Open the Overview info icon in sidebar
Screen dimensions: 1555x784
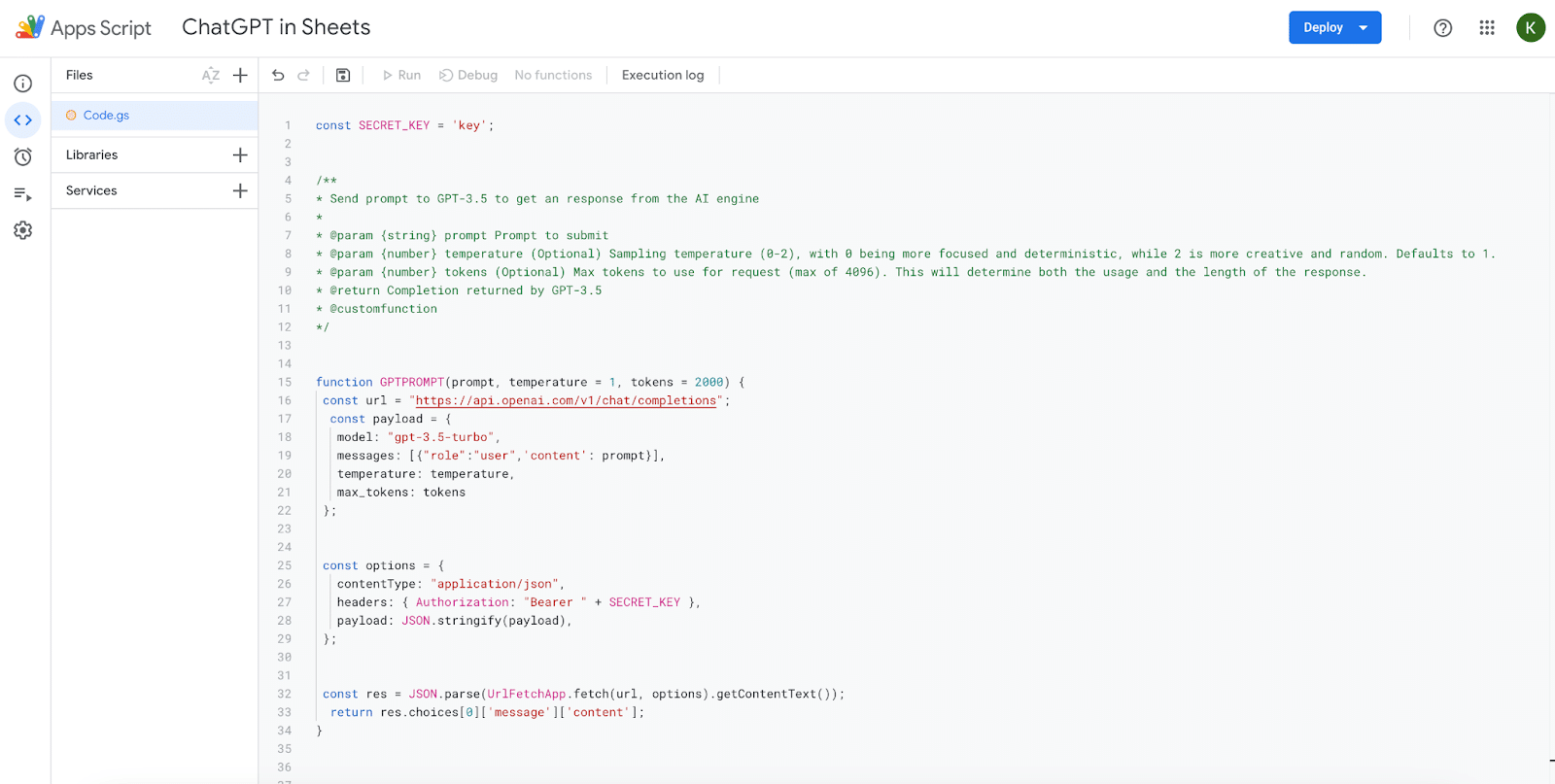point(23,84)
